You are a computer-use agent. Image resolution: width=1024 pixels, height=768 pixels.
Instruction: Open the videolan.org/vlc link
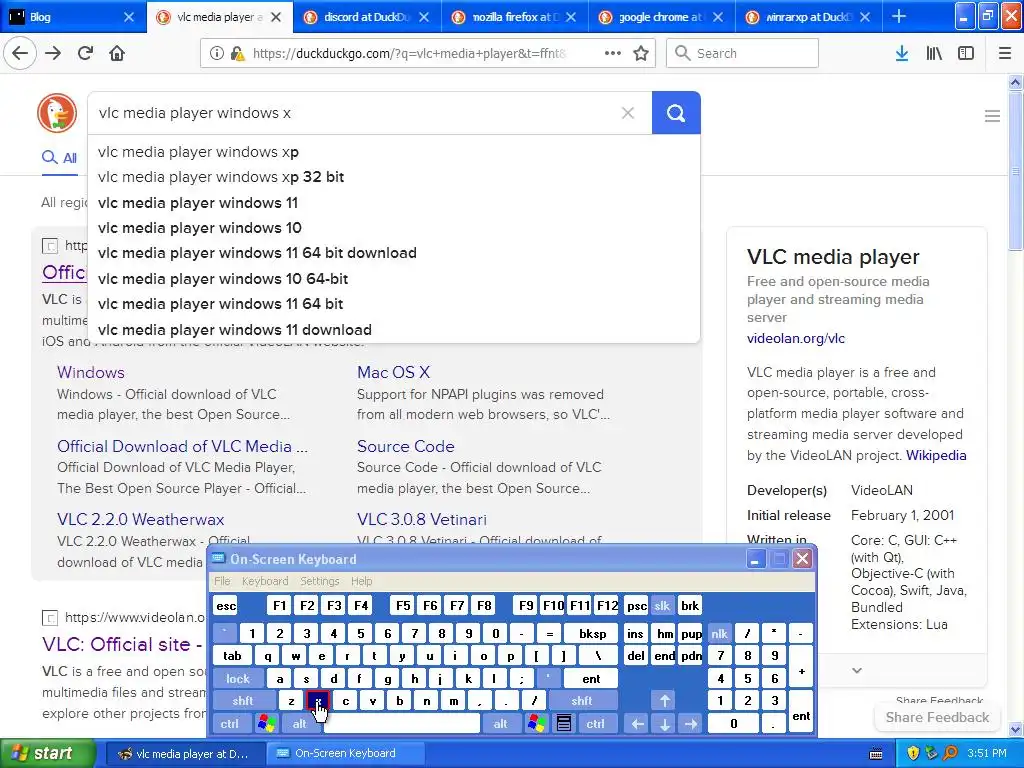click(795, 338)
